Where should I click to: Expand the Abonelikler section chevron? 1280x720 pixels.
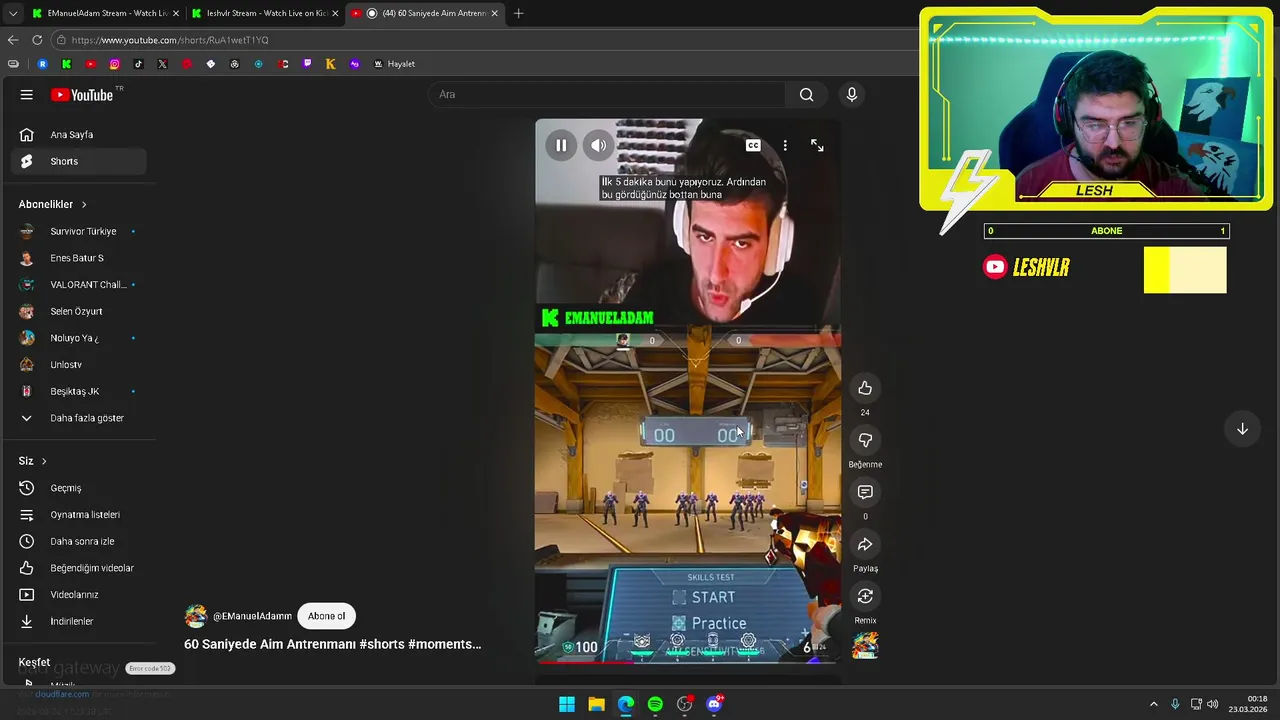coord(84,204)
